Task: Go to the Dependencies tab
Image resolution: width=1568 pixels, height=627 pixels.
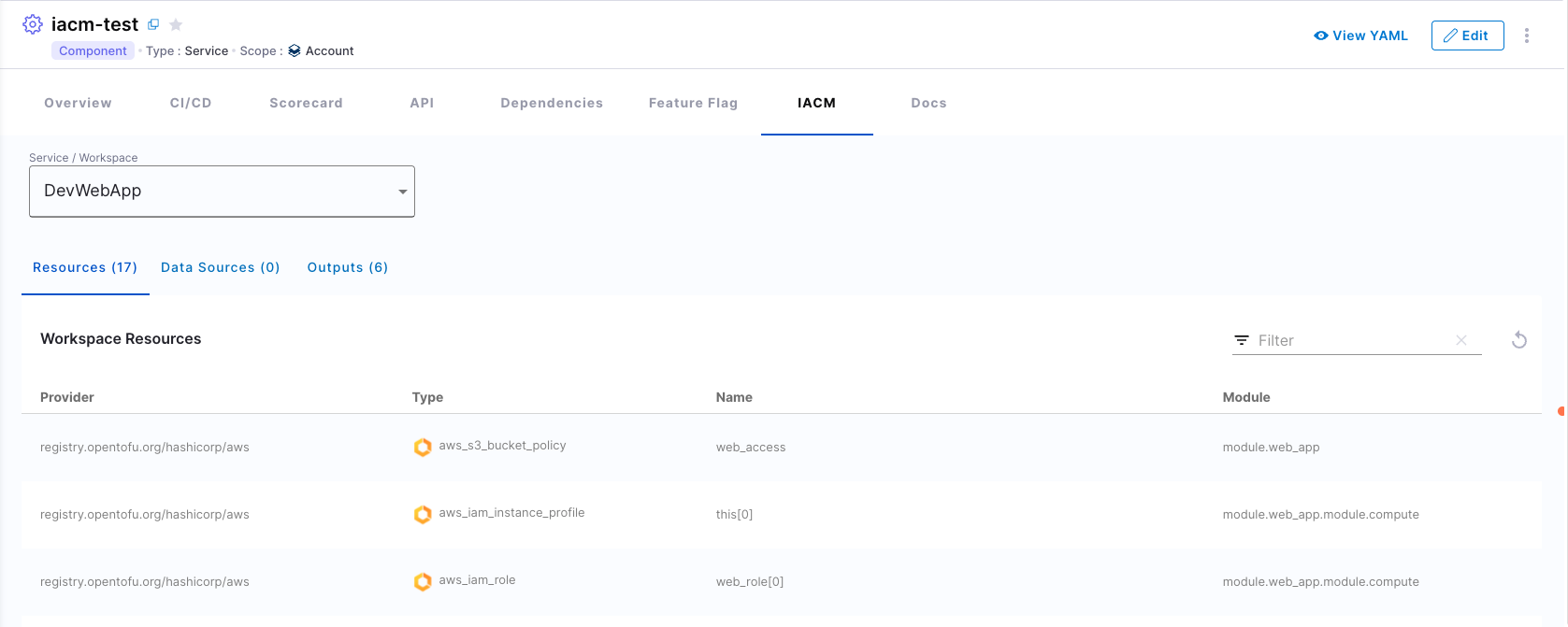Action: coord(552,103)
